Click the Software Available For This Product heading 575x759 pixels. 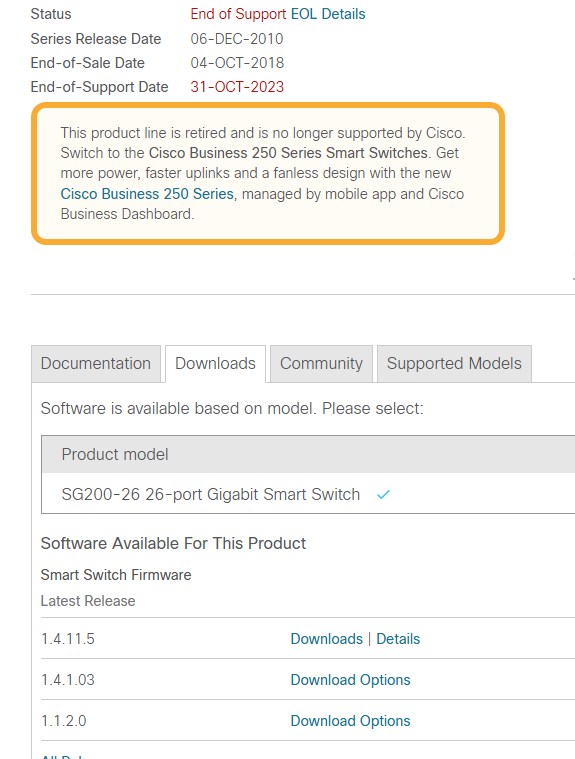click(x=173, y=543)
